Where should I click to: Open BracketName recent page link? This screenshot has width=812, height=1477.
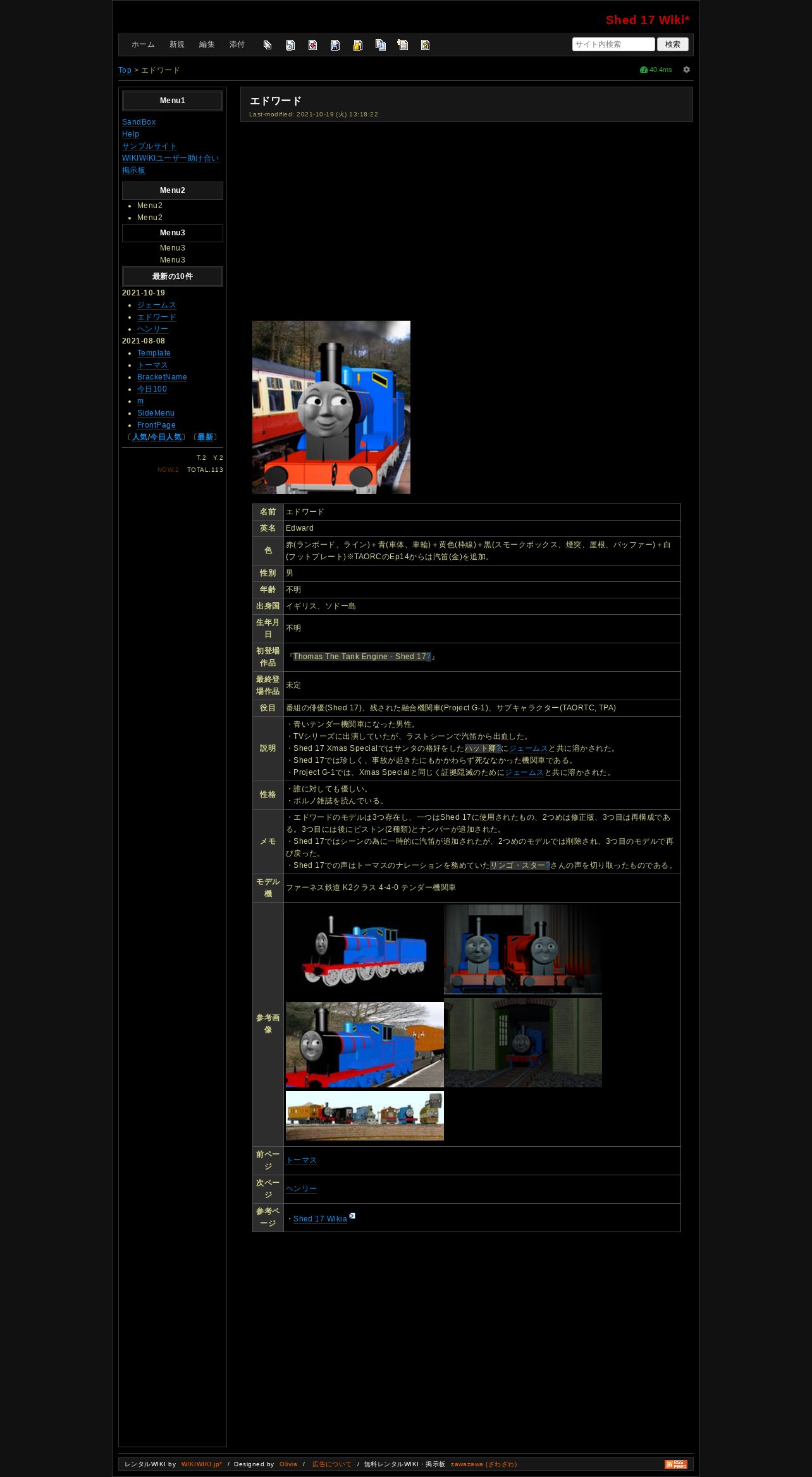click(x=162, y=377)
